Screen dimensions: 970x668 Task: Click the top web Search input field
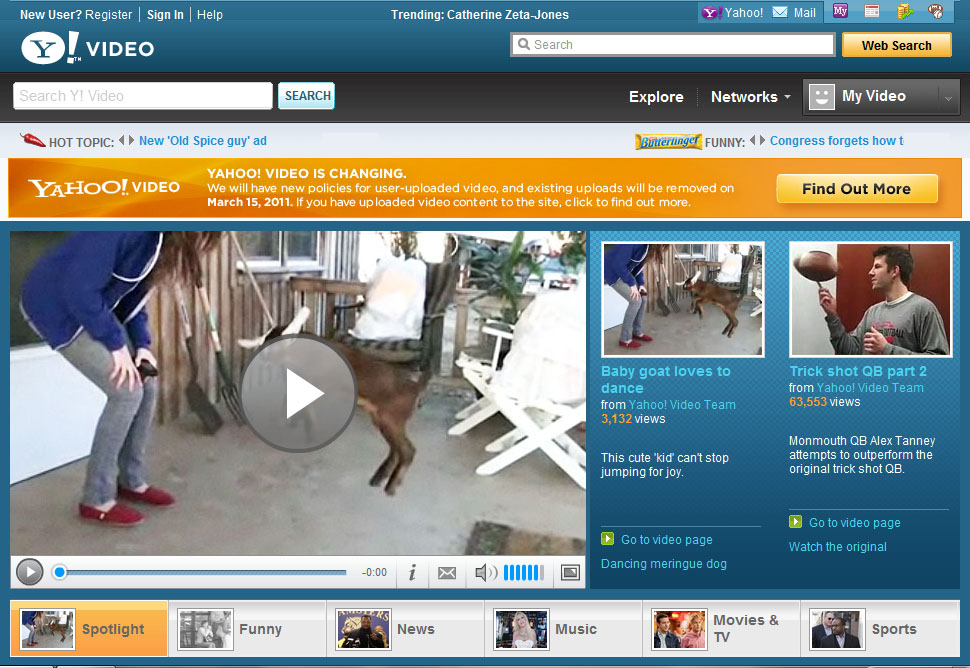tap(673, 45)
